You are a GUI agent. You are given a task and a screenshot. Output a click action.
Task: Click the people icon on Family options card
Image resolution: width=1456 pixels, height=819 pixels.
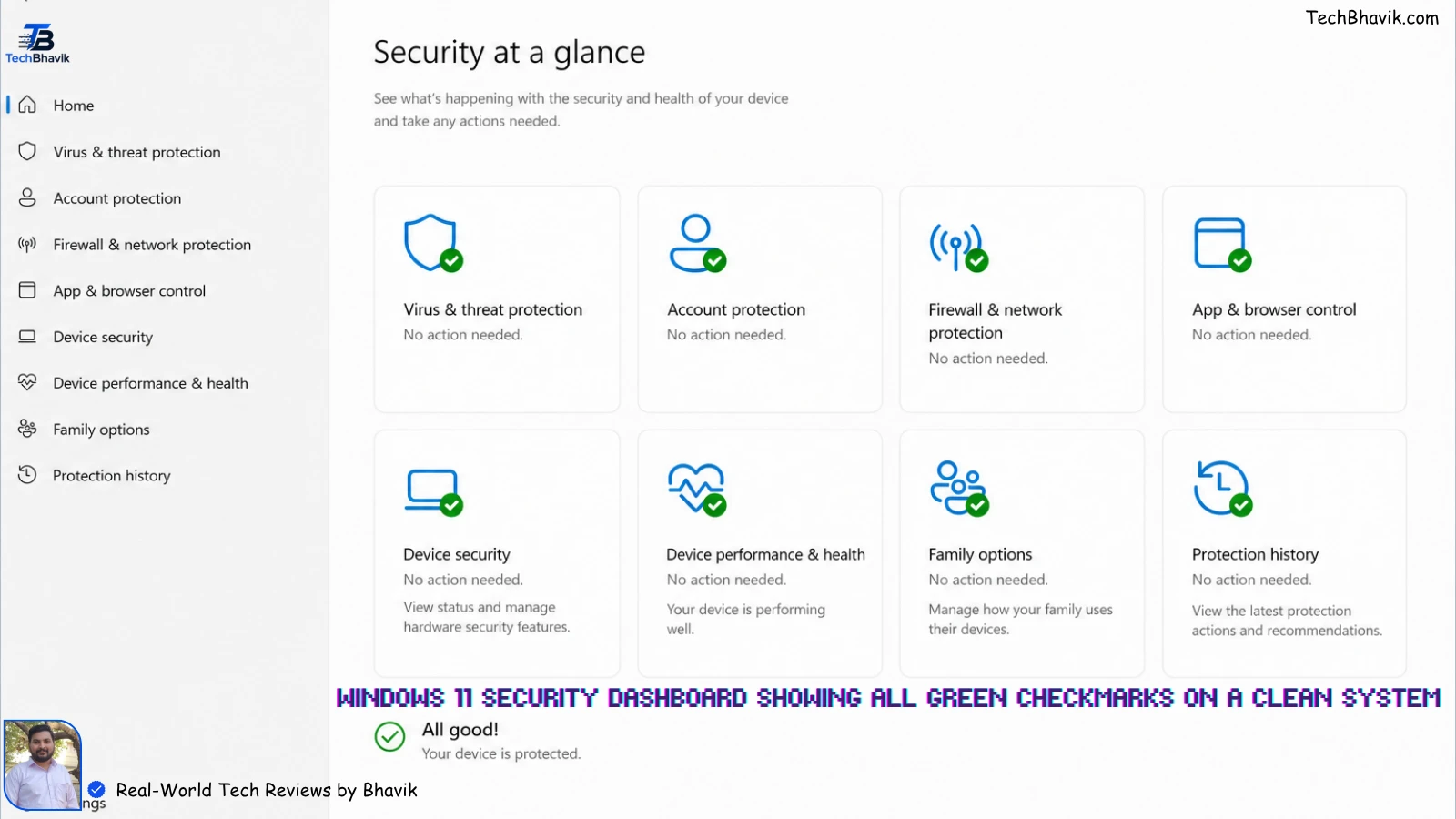click(959, 489)
